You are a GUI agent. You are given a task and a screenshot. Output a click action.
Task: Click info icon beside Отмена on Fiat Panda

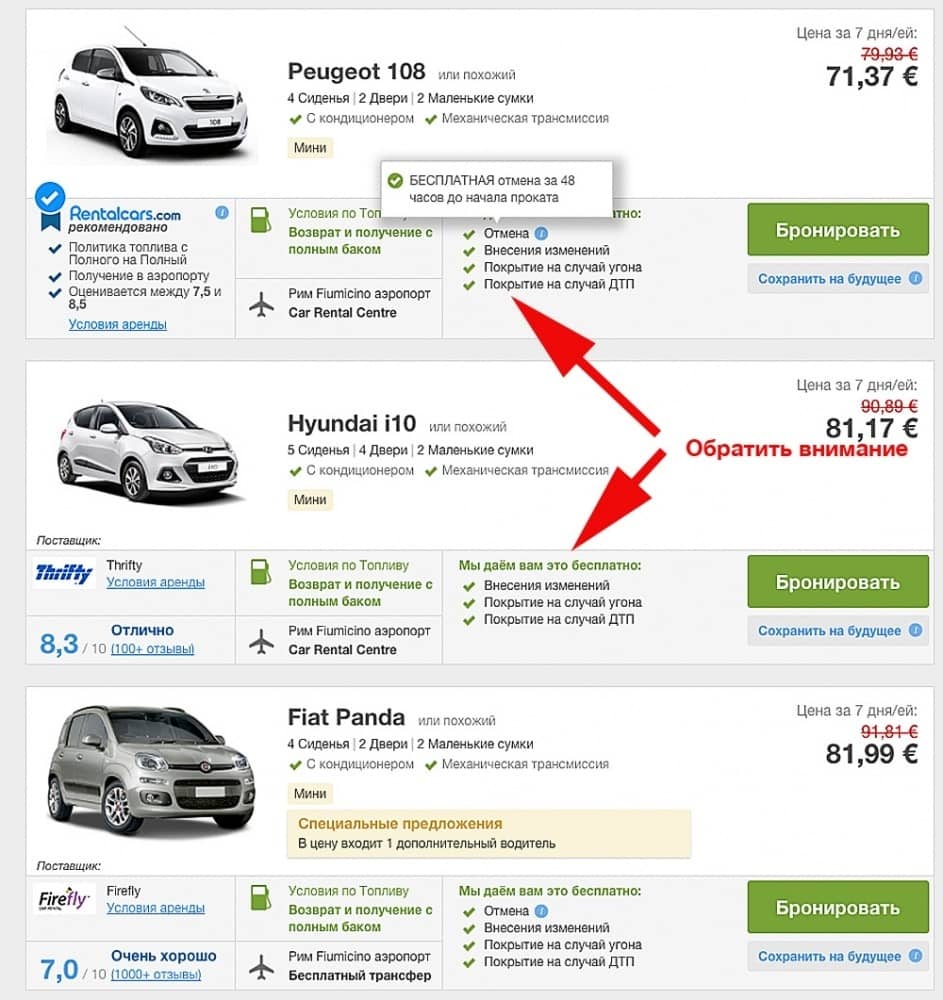(x=541, y=911)
